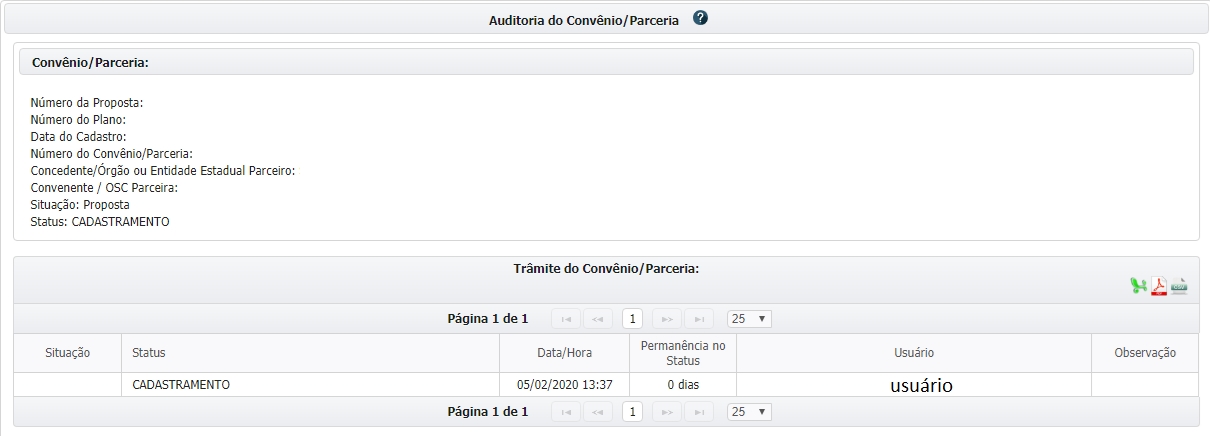Go to previous page in bottom paginator
1210x436 pixels.
[597, 412]
